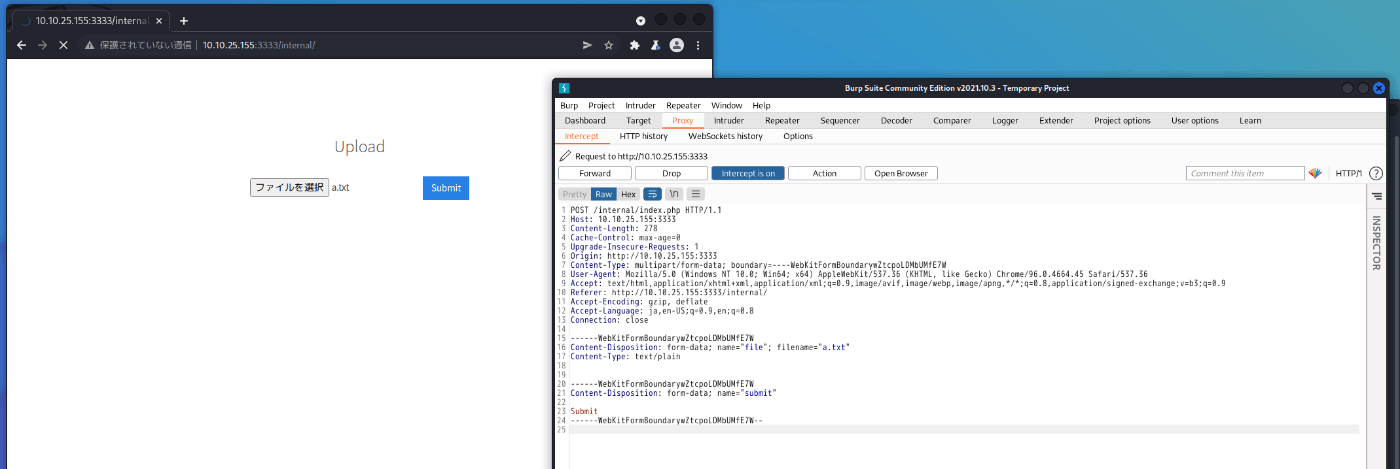1400x469 pixels.
Task: Click the Chrome forward arrow
Action: [x=42, y=45]
